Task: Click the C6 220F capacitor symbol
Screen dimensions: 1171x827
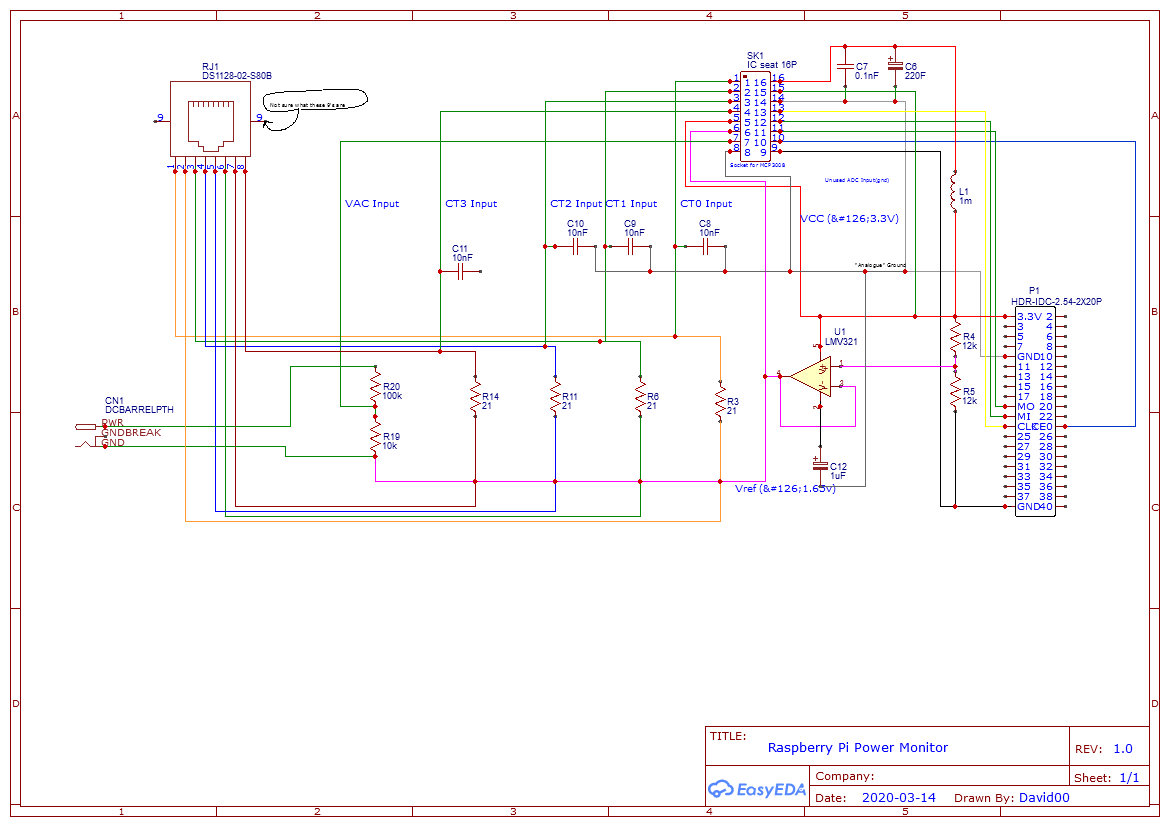Action: [895, 68]
